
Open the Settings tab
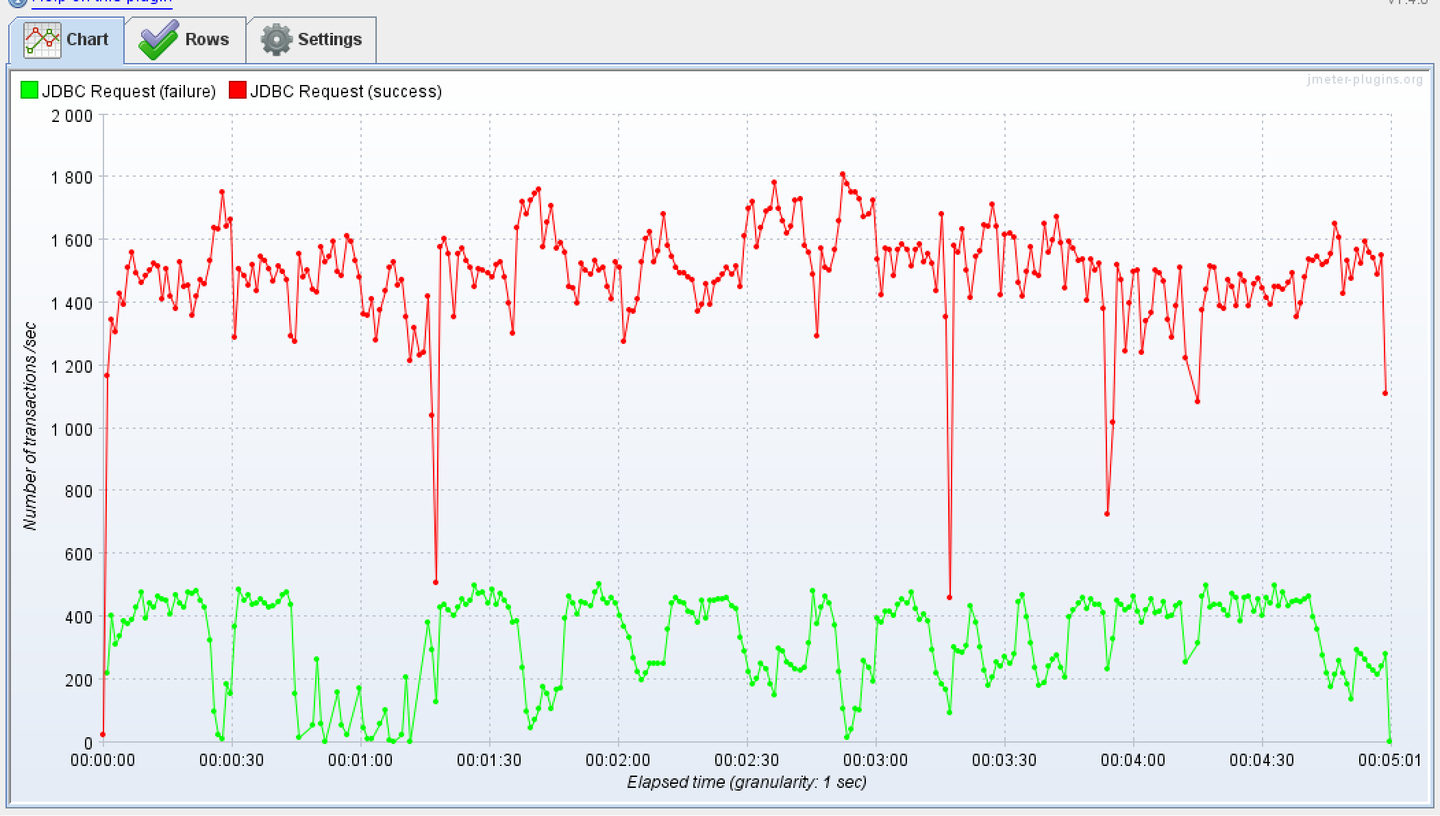tap(311, 40)
